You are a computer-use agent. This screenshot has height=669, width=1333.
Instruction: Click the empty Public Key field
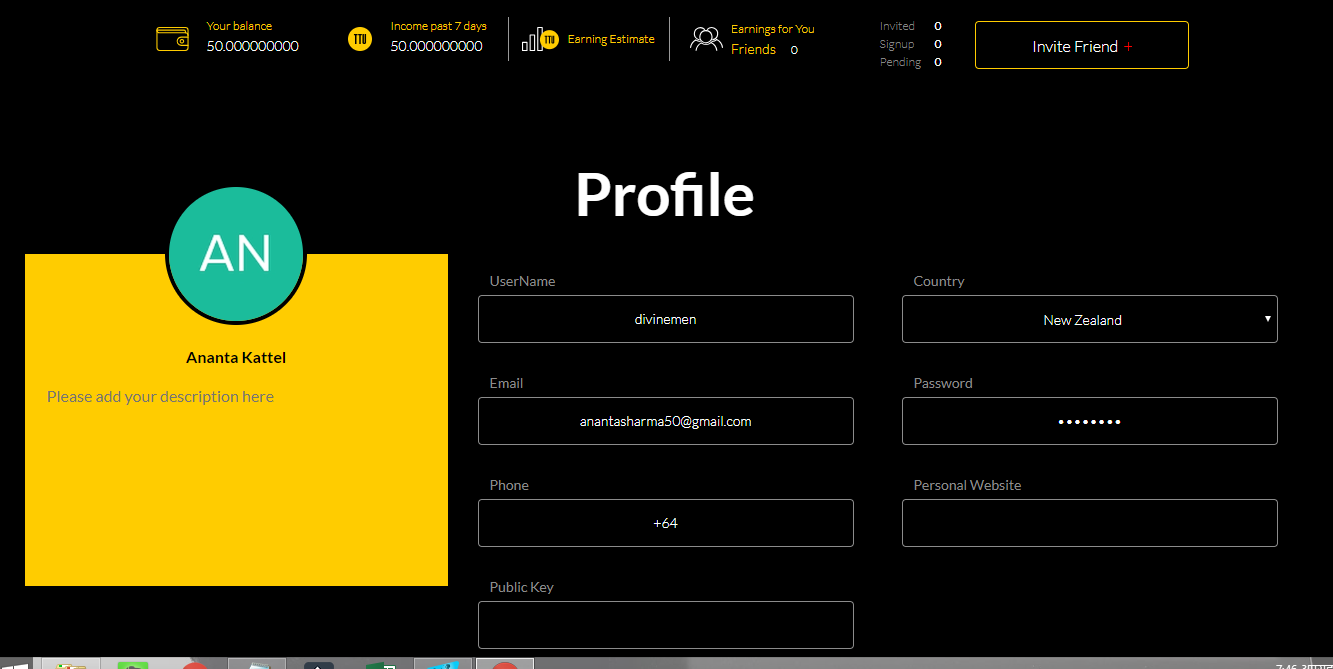[x=665, y=624]
